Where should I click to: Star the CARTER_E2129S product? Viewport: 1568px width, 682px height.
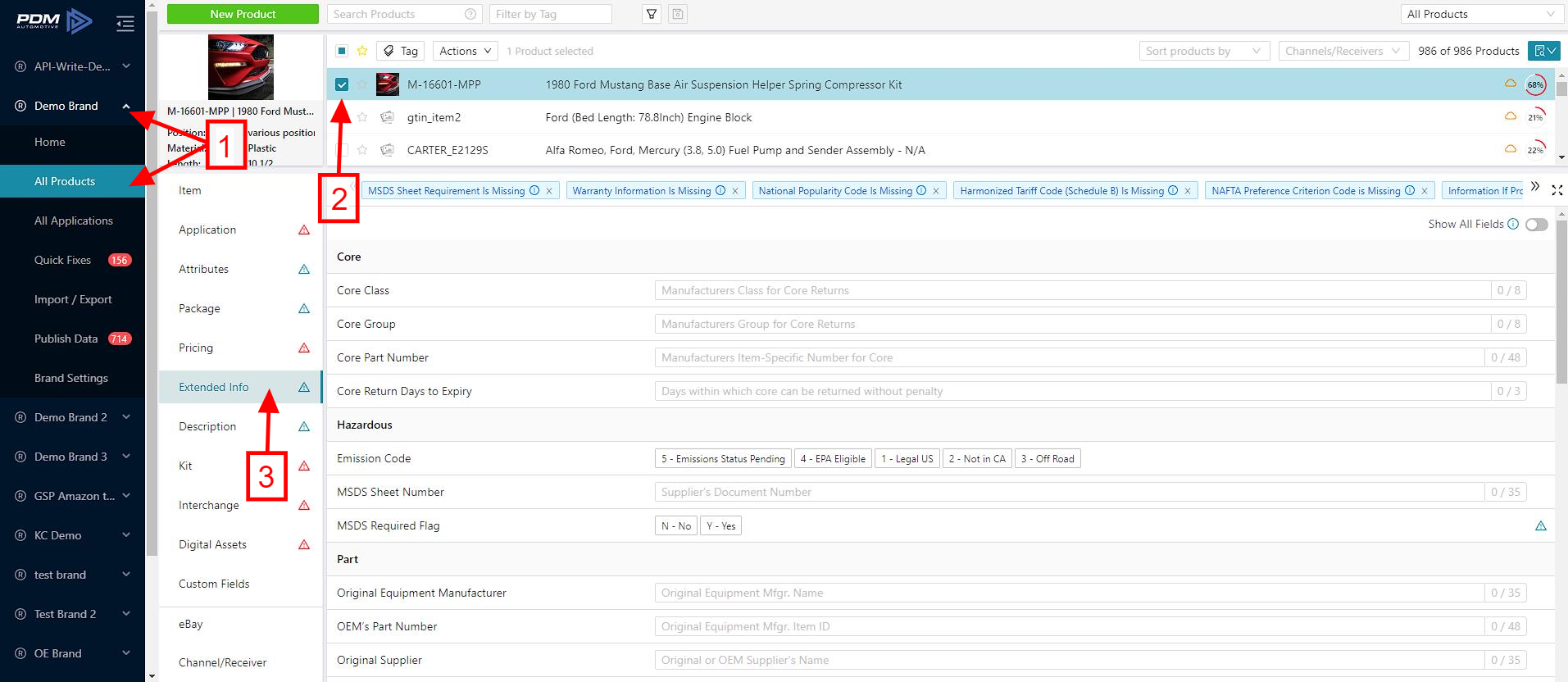tap(362, 150)
